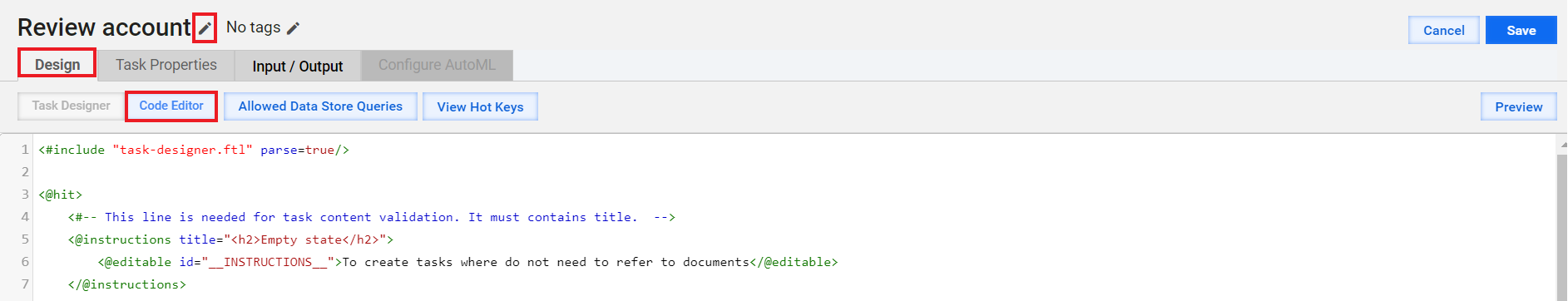Go to the Input / Output tab
This screenshot has height=301, width=1568.
[298, 66]
